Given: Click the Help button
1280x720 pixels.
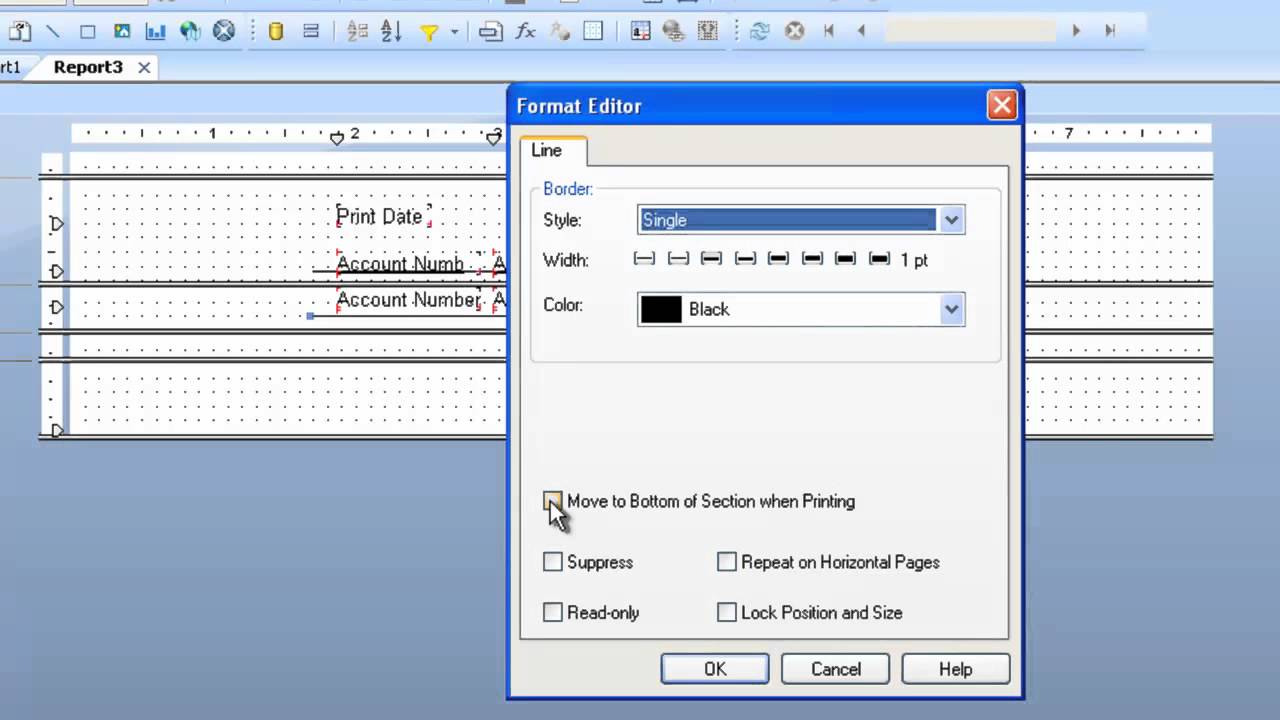Looking at the screenshot, I should click(x=955, y=669).
